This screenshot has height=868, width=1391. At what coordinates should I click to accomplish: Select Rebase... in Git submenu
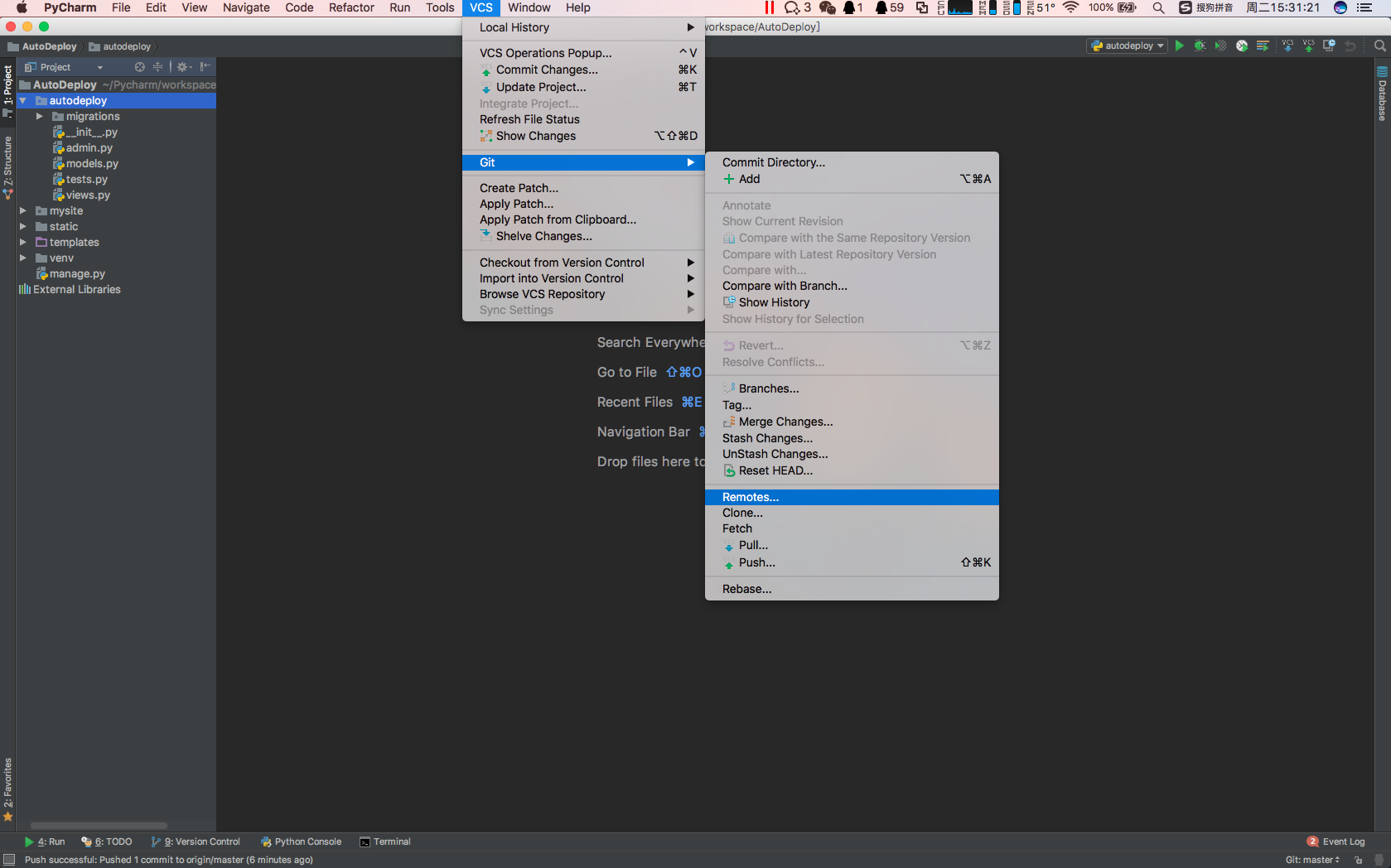pyautogui.click(x=852, y=589)
